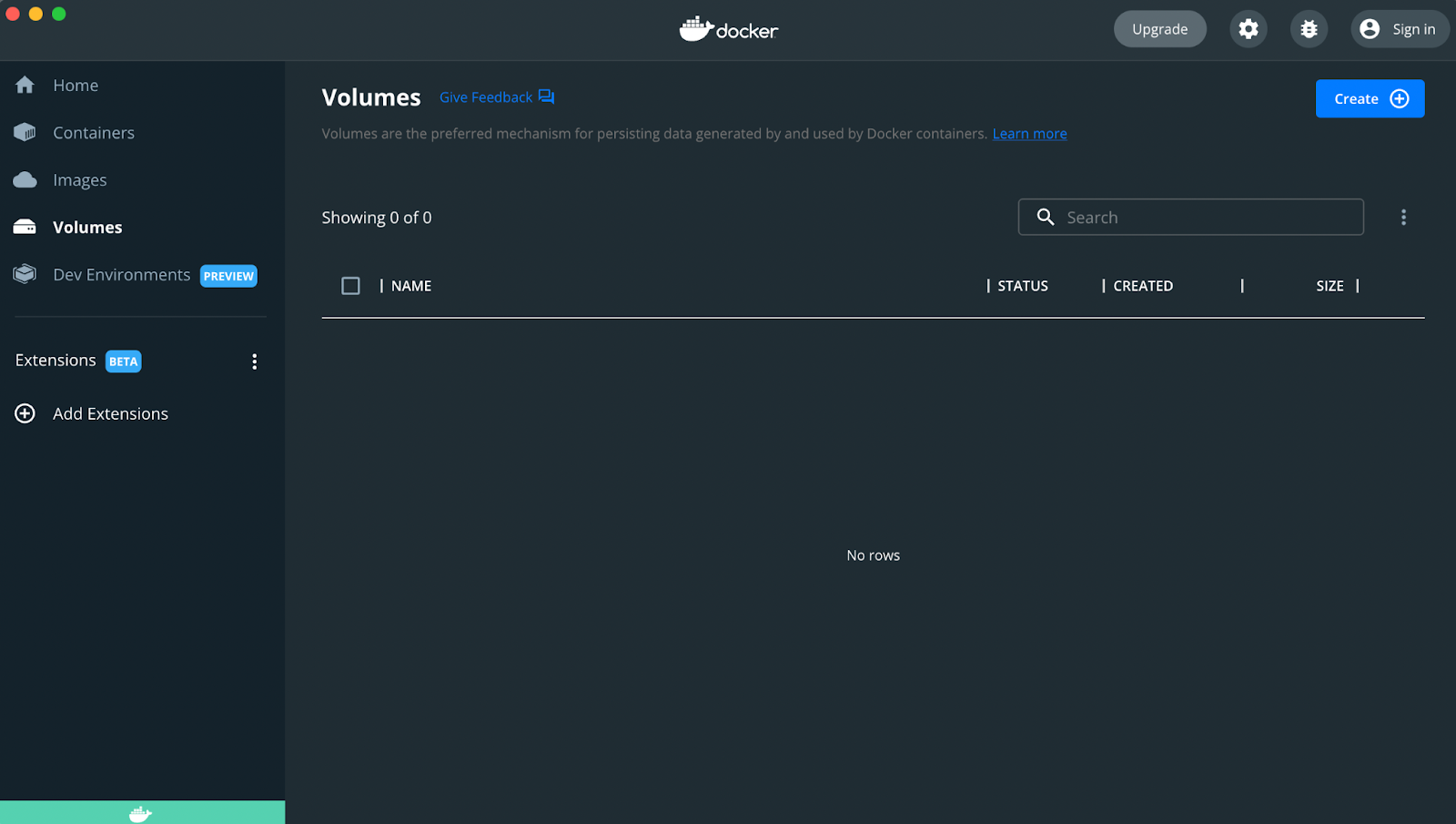
Task: Click the Extensions BETA badge
Action: coord(124,361)
